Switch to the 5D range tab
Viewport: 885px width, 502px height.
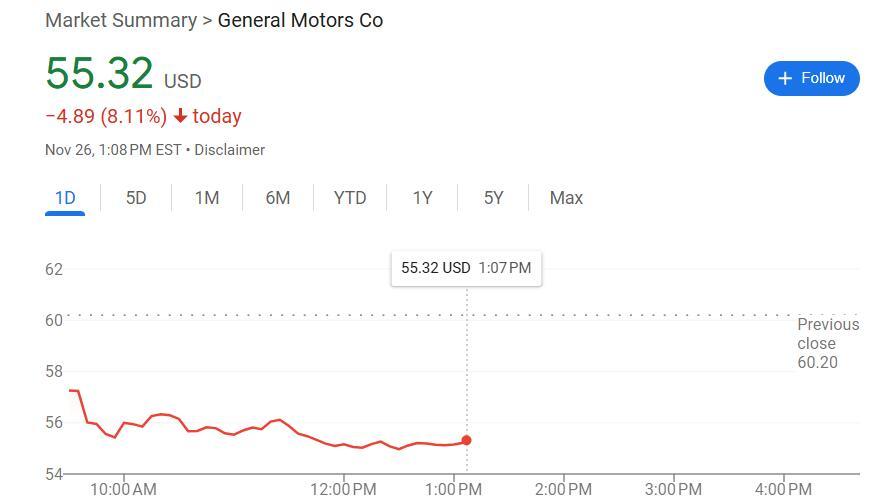(x=136, y=198)
